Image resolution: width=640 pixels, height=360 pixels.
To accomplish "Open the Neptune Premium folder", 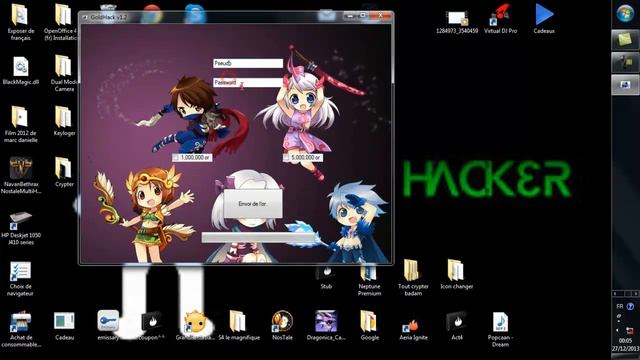I will pos(369,273).
